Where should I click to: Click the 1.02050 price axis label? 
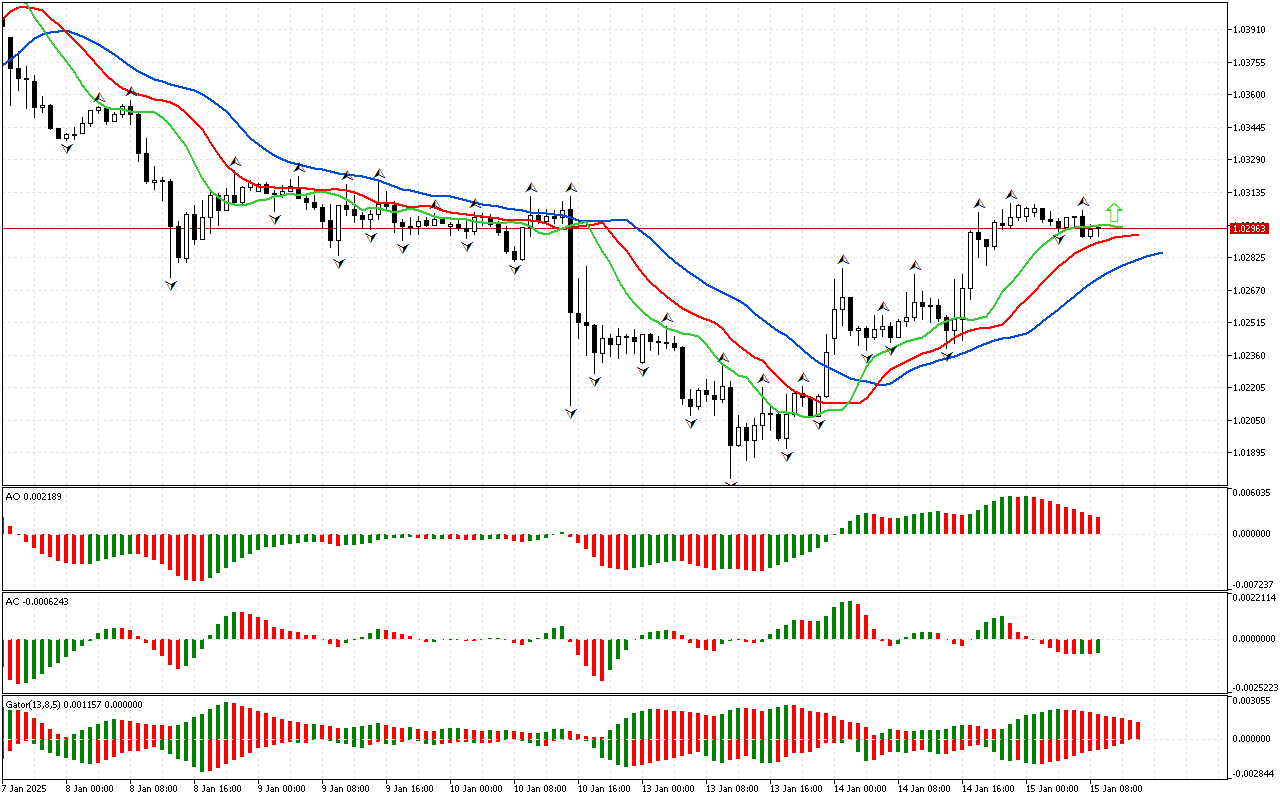click(x=1251, y=420)
